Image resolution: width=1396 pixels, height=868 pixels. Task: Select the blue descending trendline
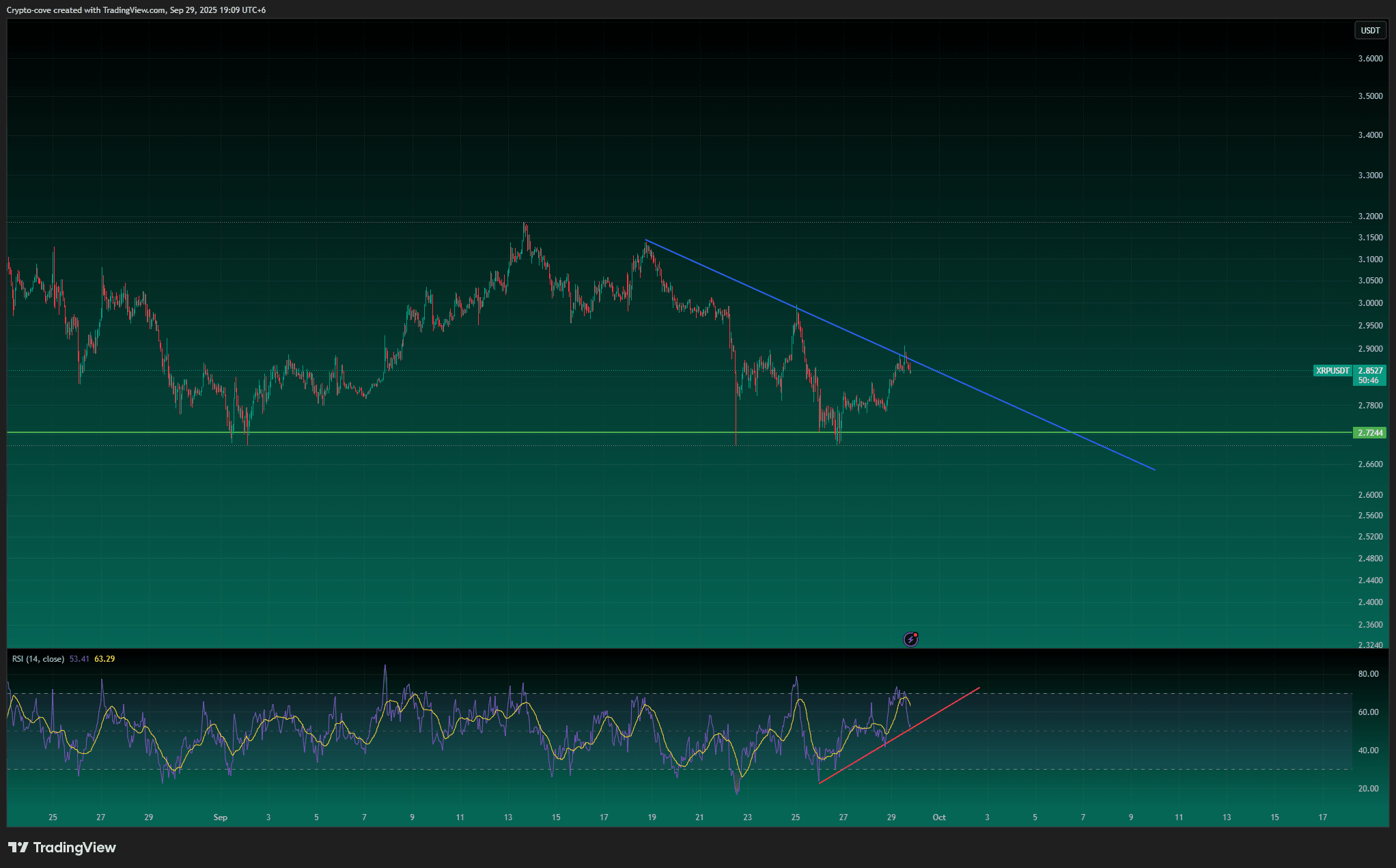click(1024, 412)
